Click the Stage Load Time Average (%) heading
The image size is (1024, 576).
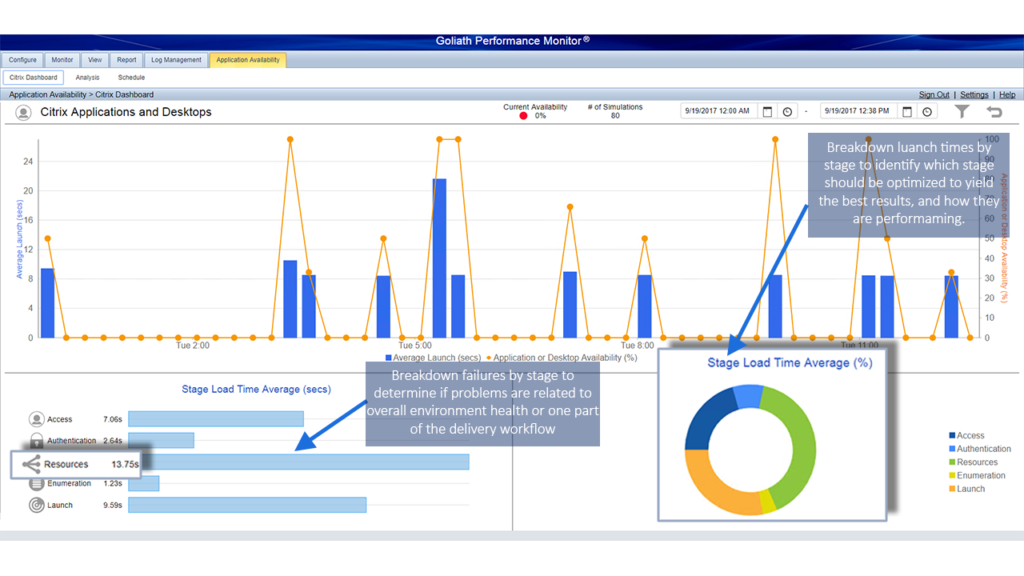[x=790, y=363]
